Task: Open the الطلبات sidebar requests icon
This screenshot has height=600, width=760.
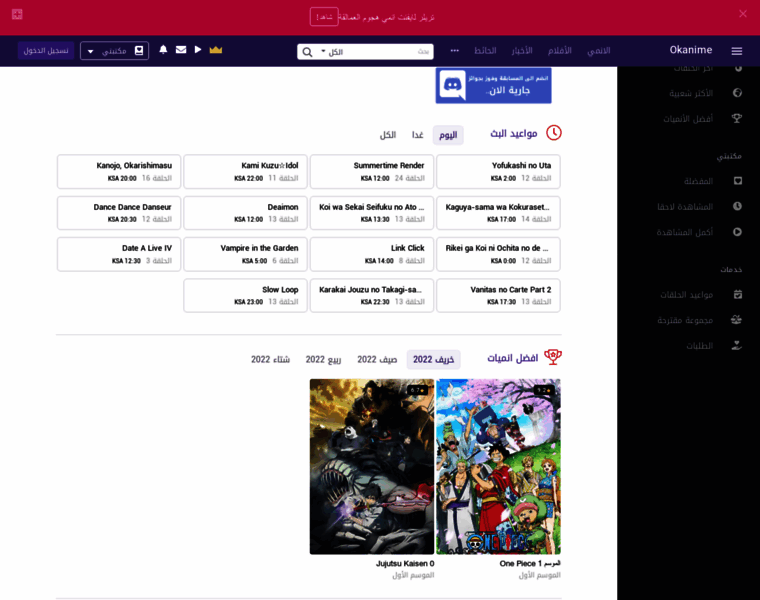Action: [x=737, y=346]
